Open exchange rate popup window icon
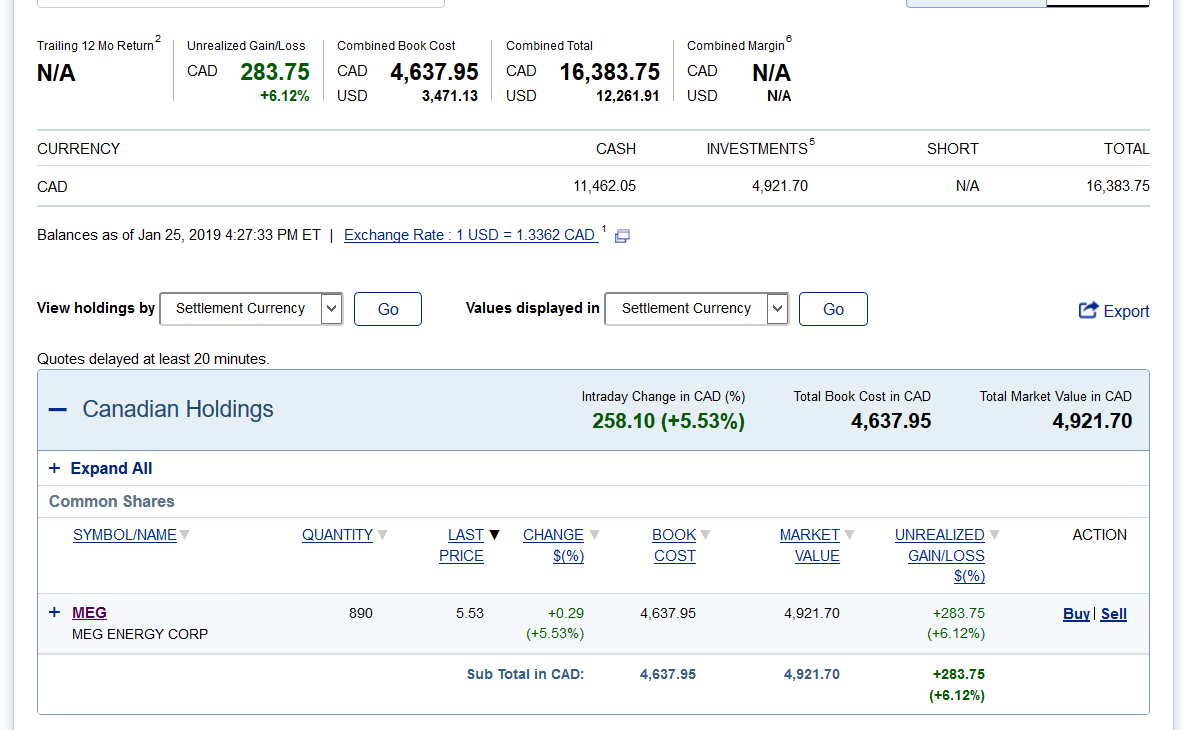The image size is (1183, 730). [622, 236]
